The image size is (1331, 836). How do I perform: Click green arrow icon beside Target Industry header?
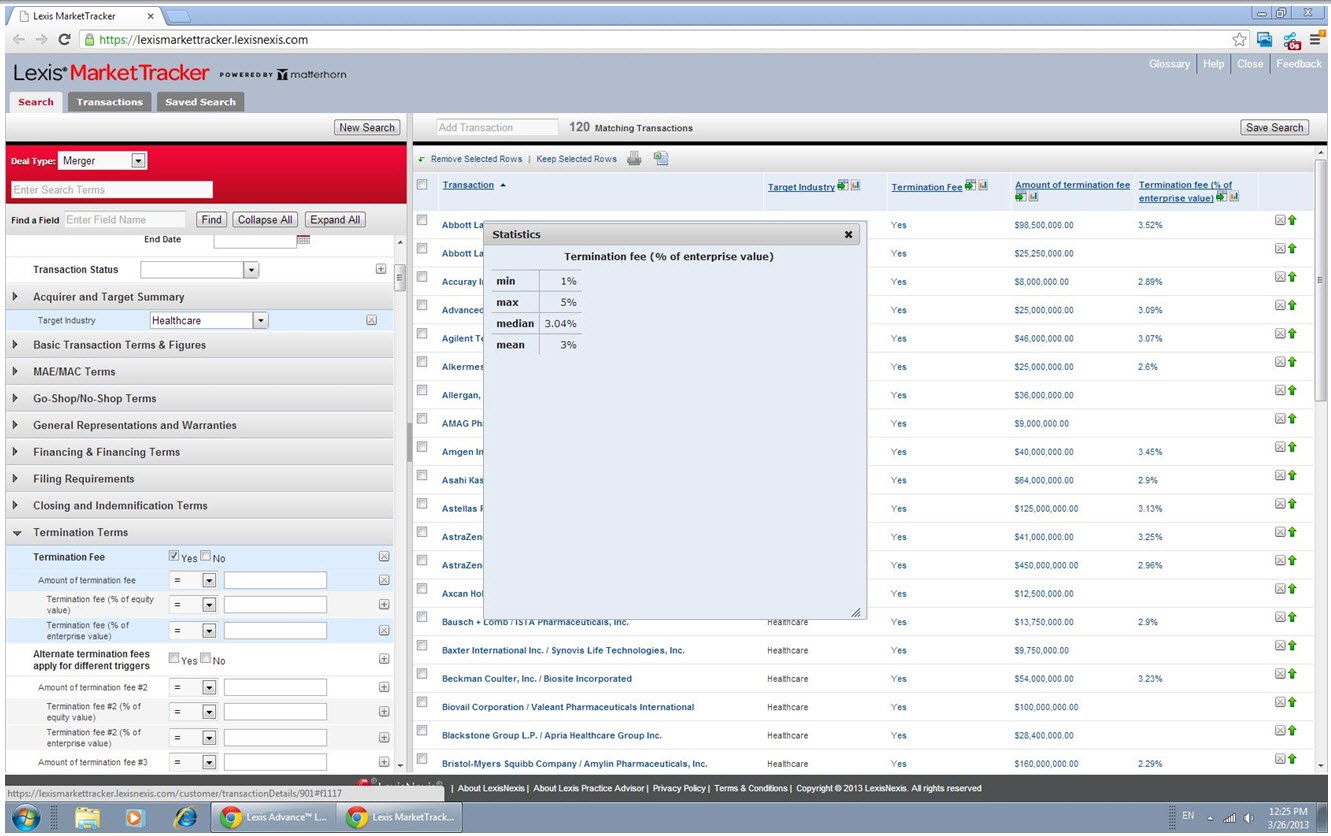843,186
